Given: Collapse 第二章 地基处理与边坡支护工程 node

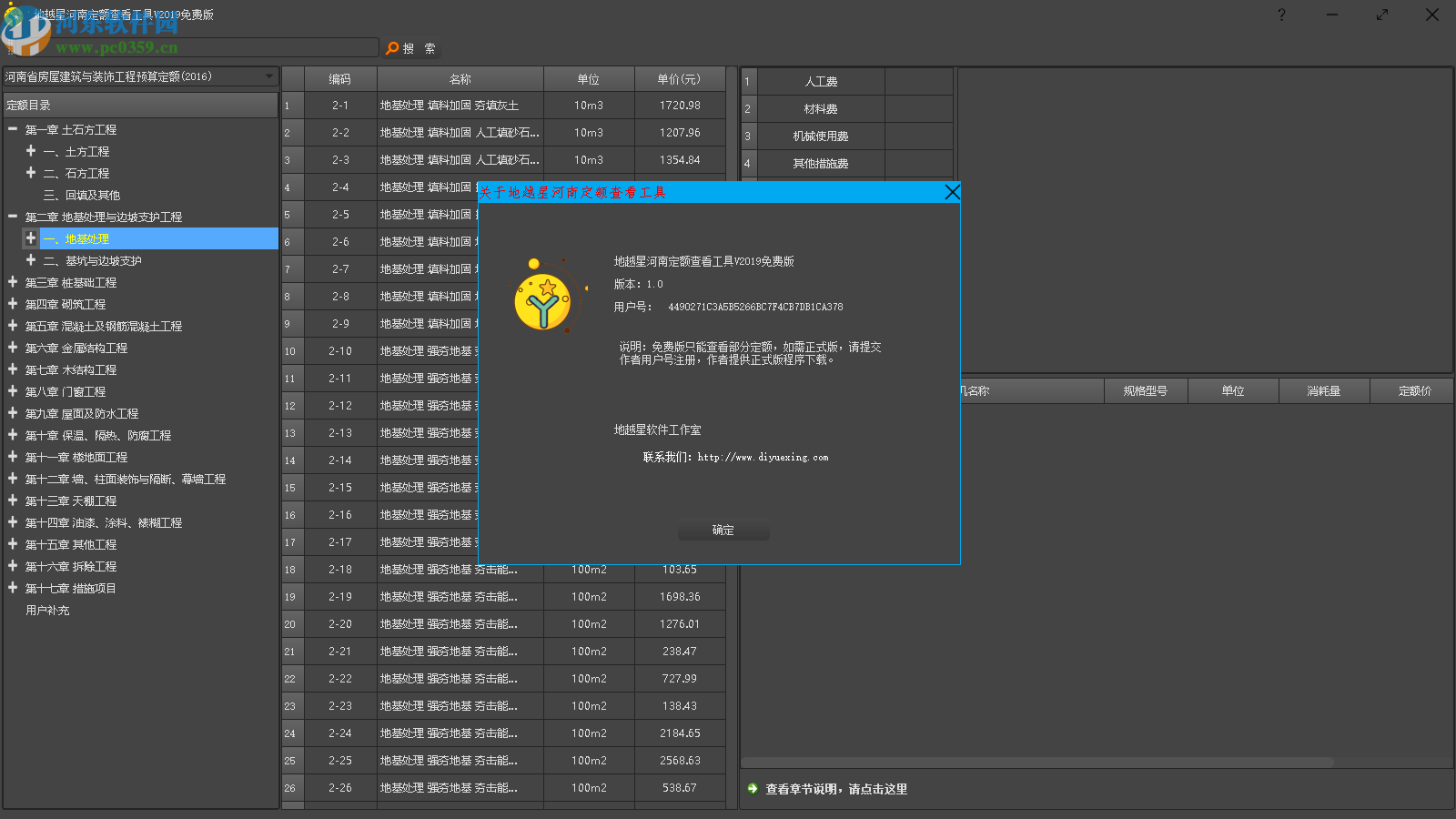Looking at the screenshot, I should (x=13, y=217).
